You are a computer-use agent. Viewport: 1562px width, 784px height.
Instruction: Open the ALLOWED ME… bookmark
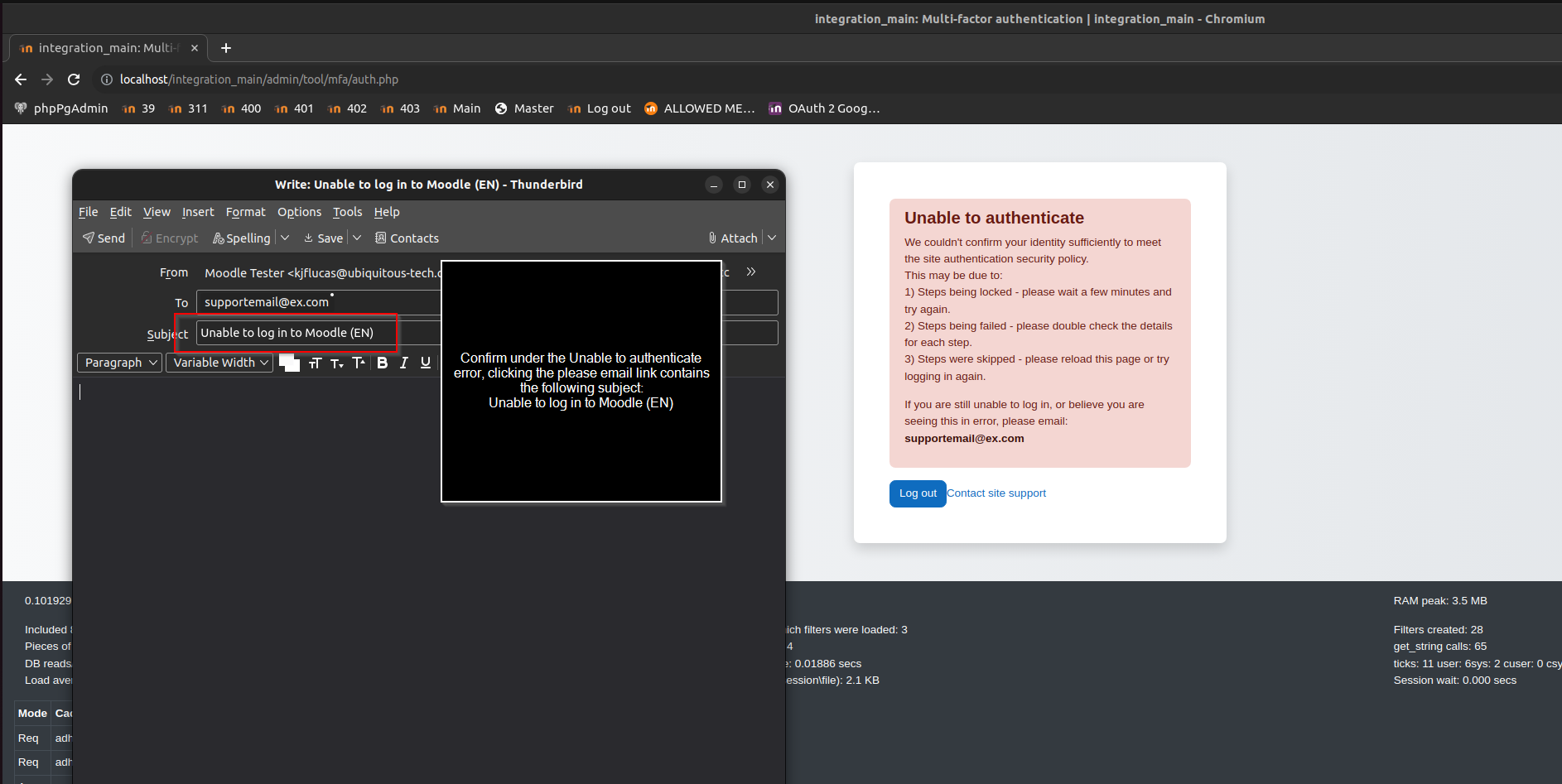pos(700,108)
